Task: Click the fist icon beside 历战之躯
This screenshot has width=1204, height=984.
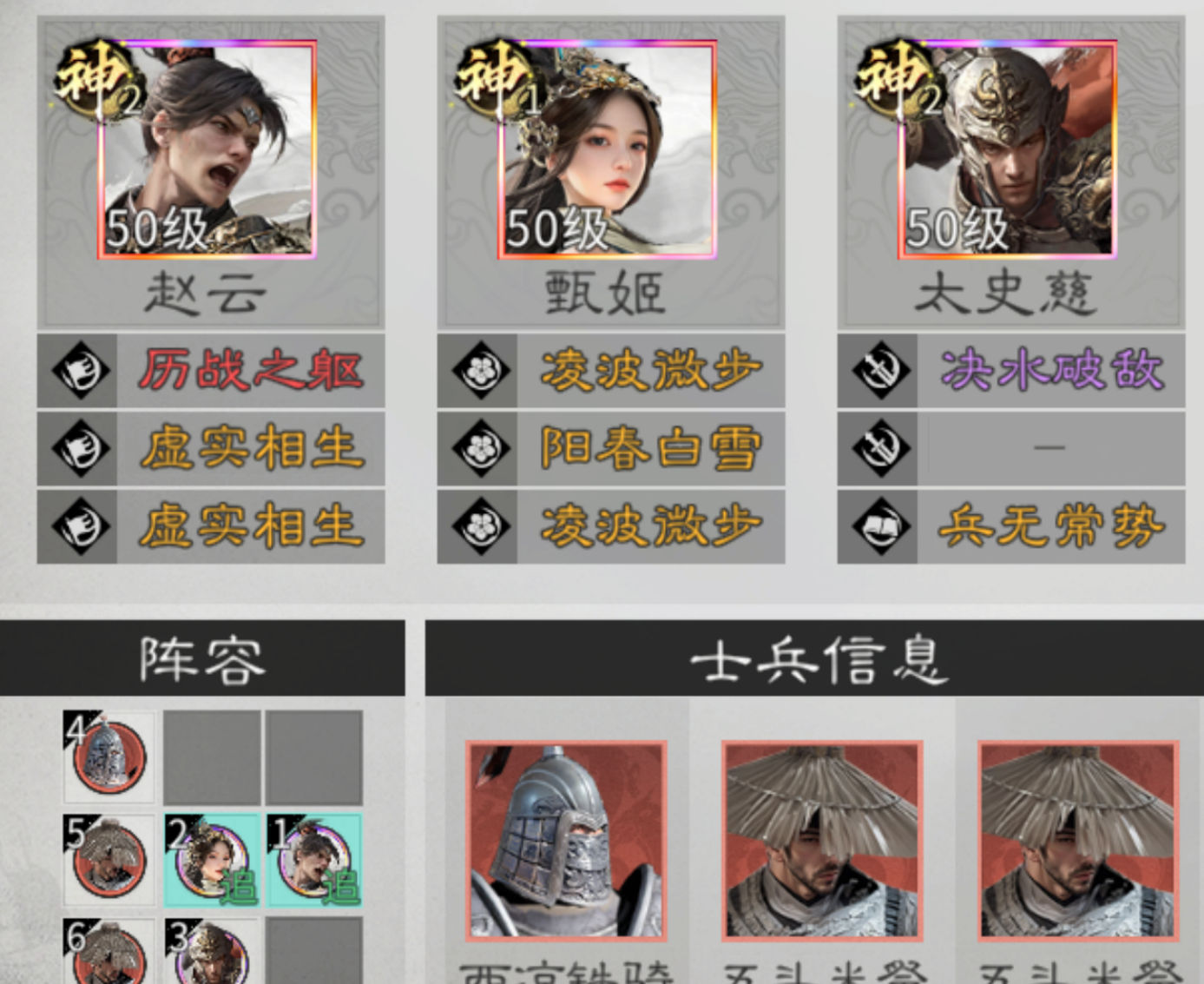Action: pos(80,372)
